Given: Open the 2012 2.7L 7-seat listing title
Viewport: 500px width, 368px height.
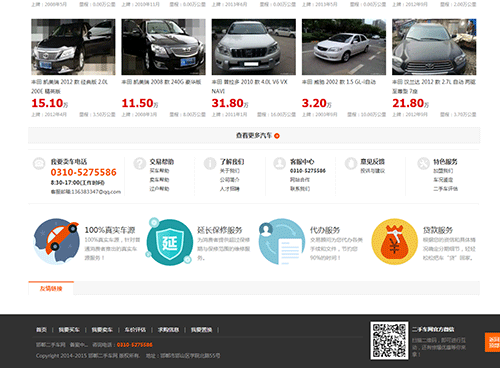Looking at the screenshot, I should 434,86.
